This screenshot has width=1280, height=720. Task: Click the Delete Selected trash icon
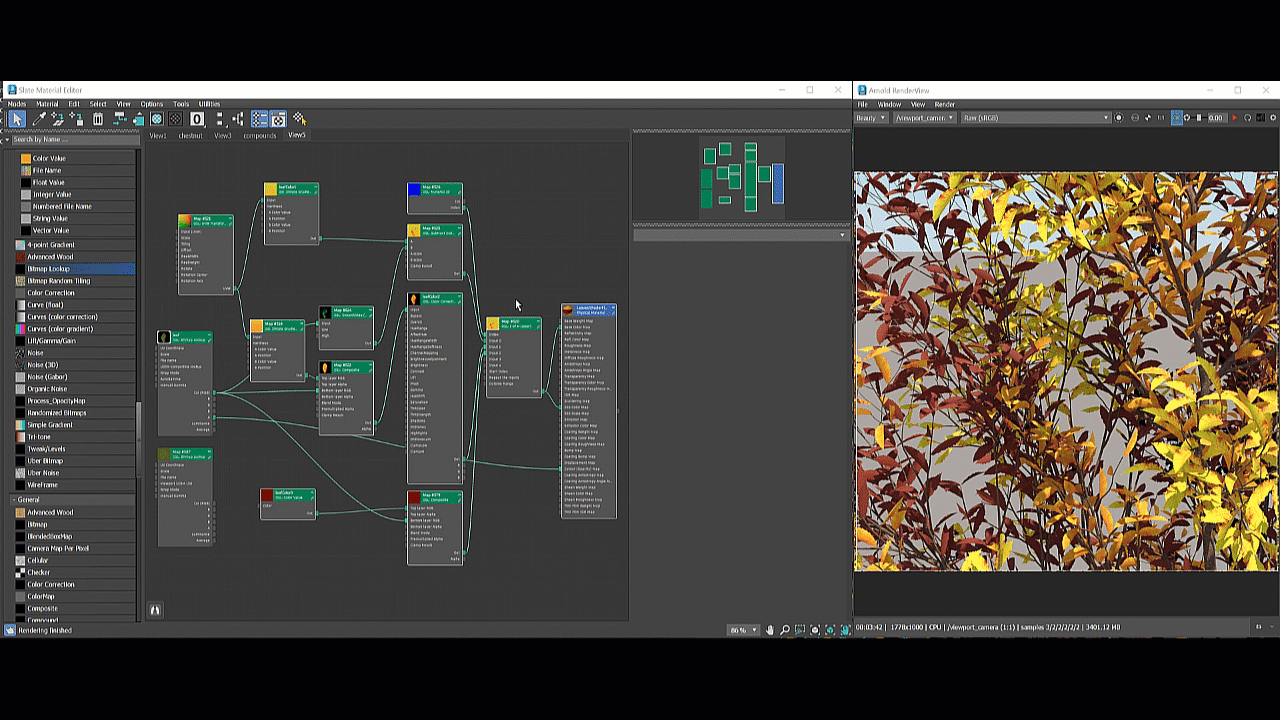point(98,119)
